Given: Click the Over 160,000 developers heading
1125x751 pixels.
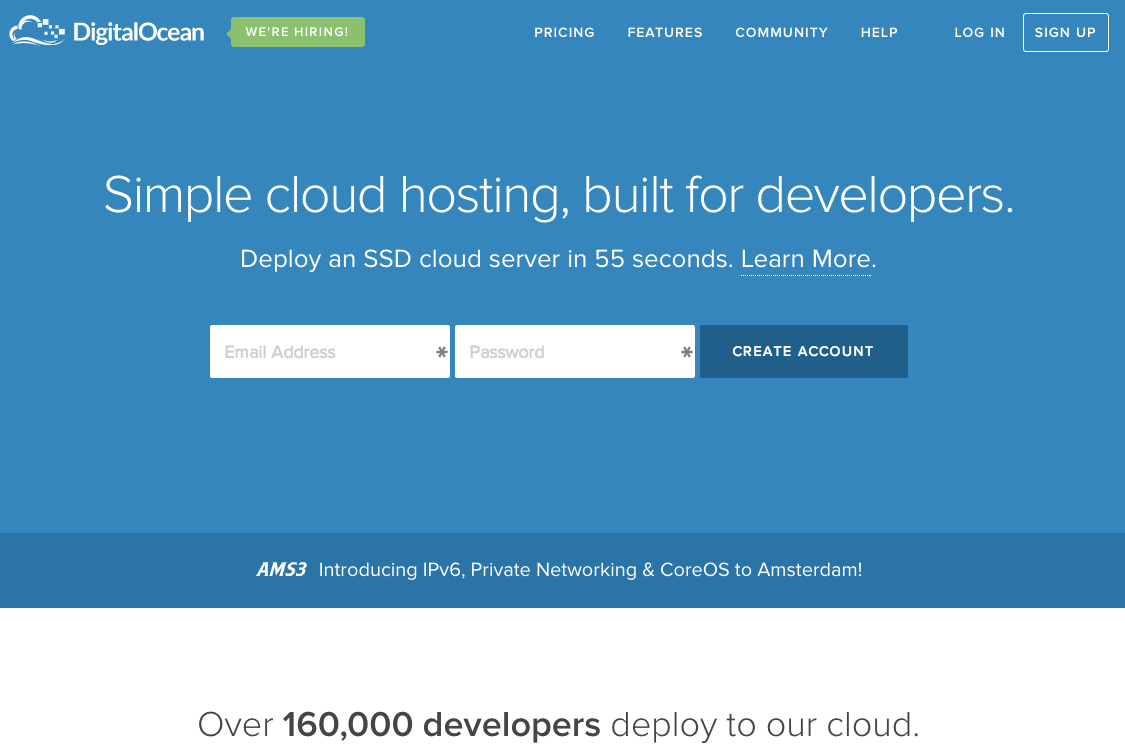Looking at the screenshot, I should tap(558, 724).
